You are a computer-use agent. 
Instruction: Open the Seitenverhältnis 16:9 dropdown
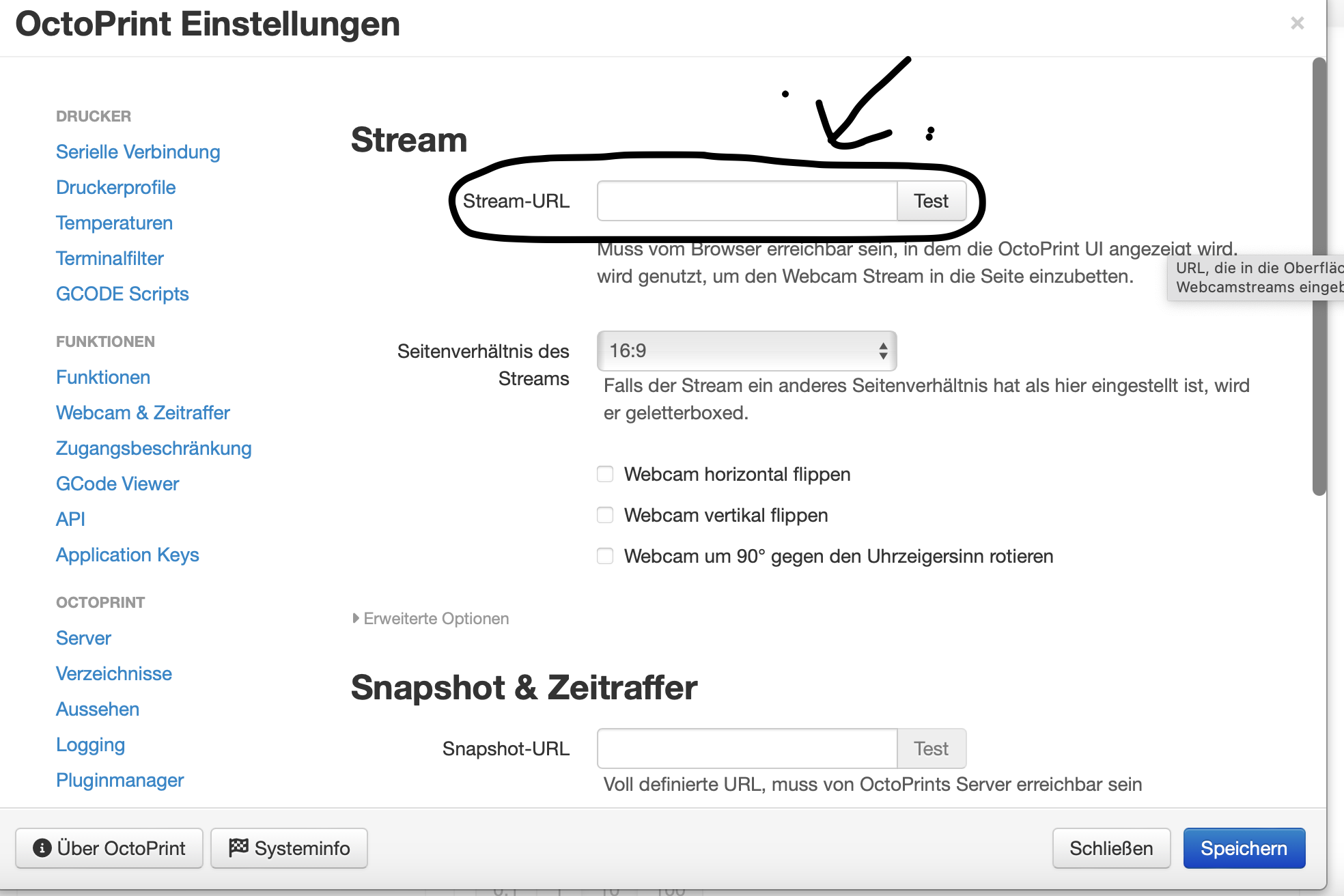click(746, 351)
